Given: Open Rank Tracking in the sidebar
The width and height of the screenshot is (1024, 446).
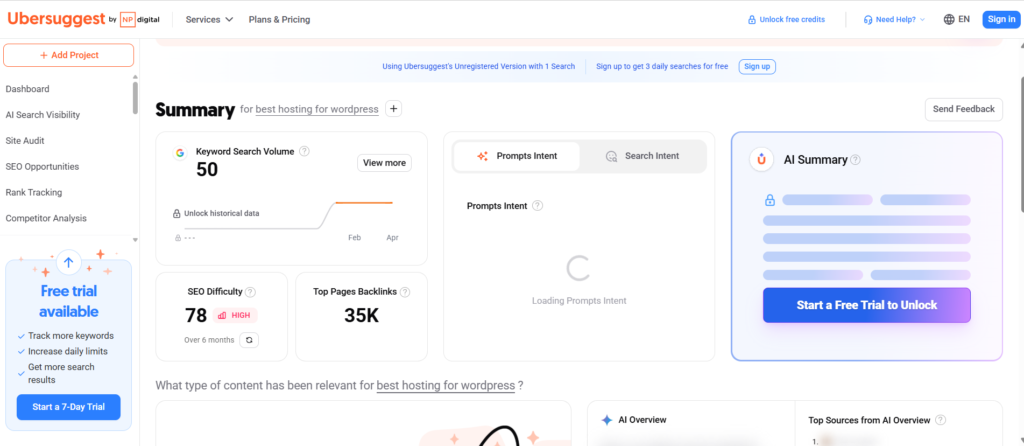Looking at the screenshot, I should 33,193.
